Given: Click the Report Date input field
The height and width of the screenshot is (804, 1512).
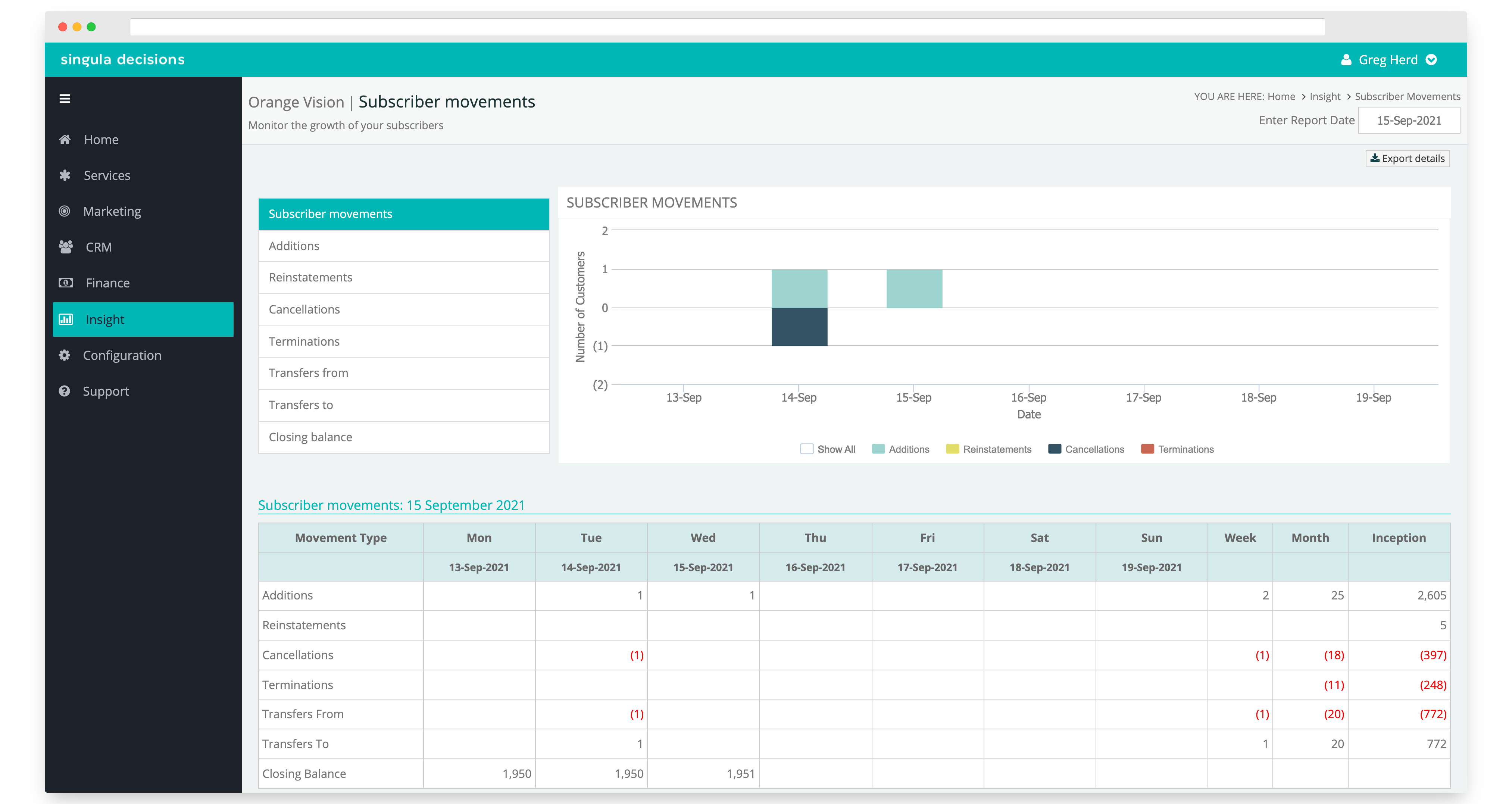Looking at the screenshot, I should point(1409,121).
